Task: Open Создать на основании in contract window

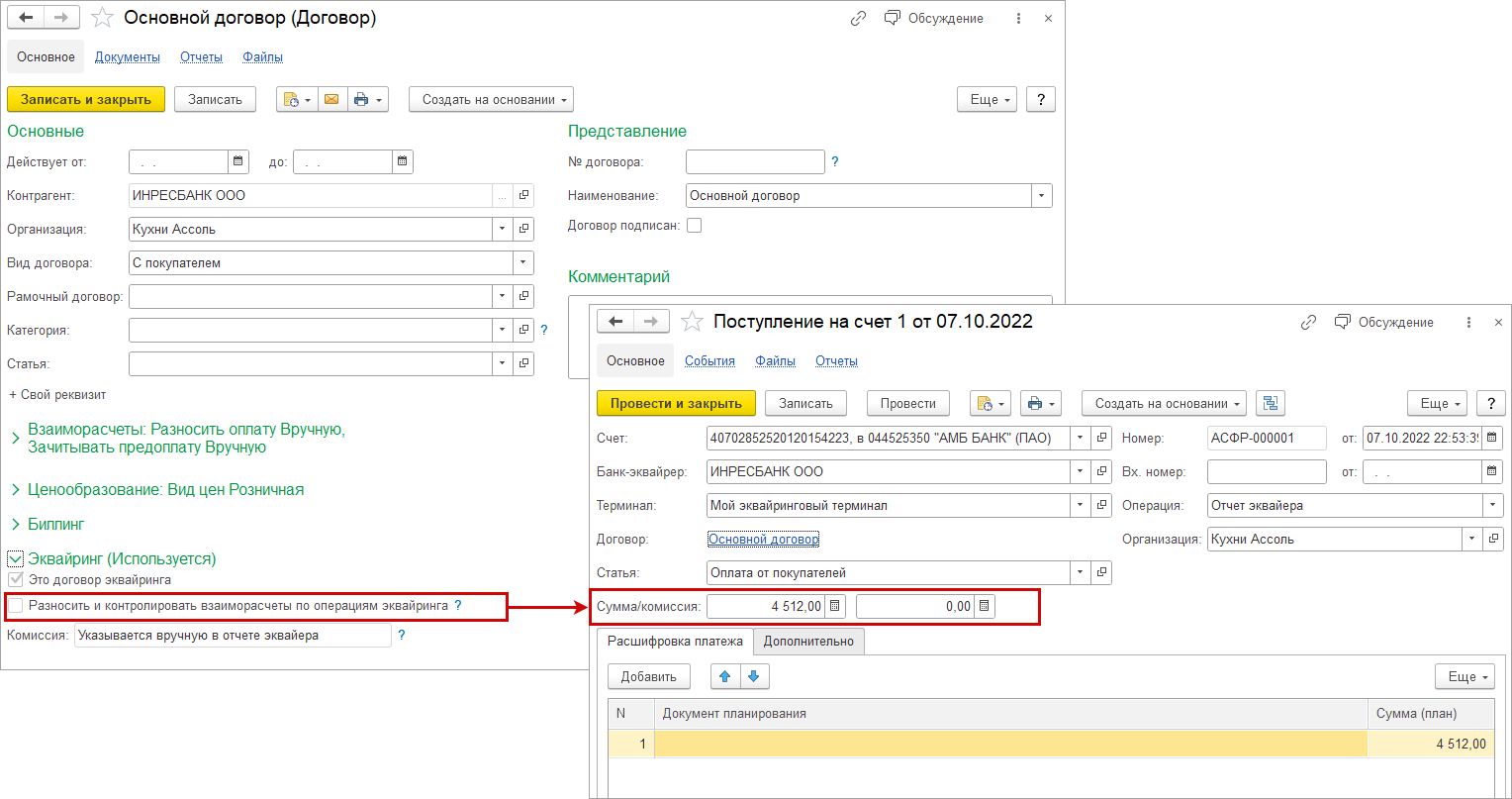Action: (492, 99)
